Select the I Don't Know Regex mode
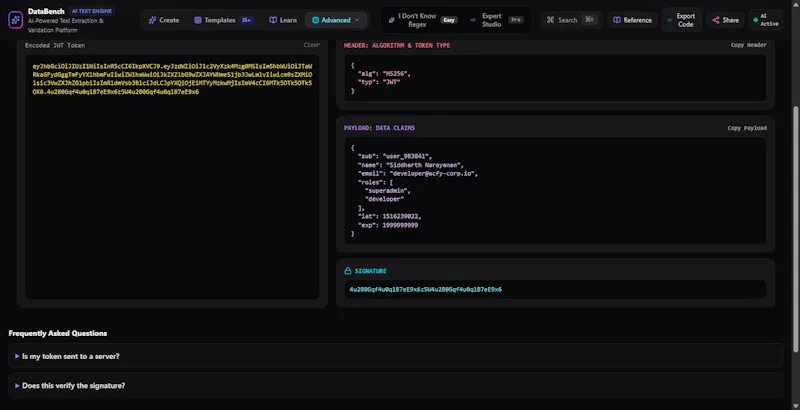 [x=422, y=20]
